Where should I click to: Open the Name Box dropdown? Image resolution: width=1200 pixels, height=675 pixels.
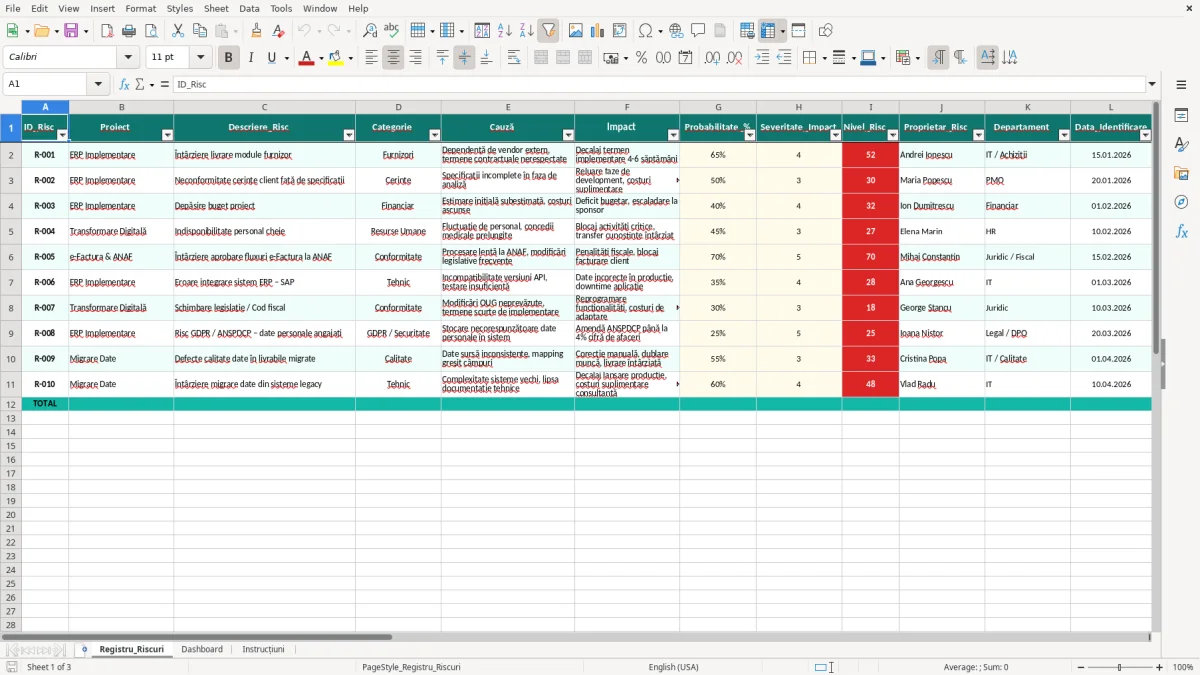98,84
